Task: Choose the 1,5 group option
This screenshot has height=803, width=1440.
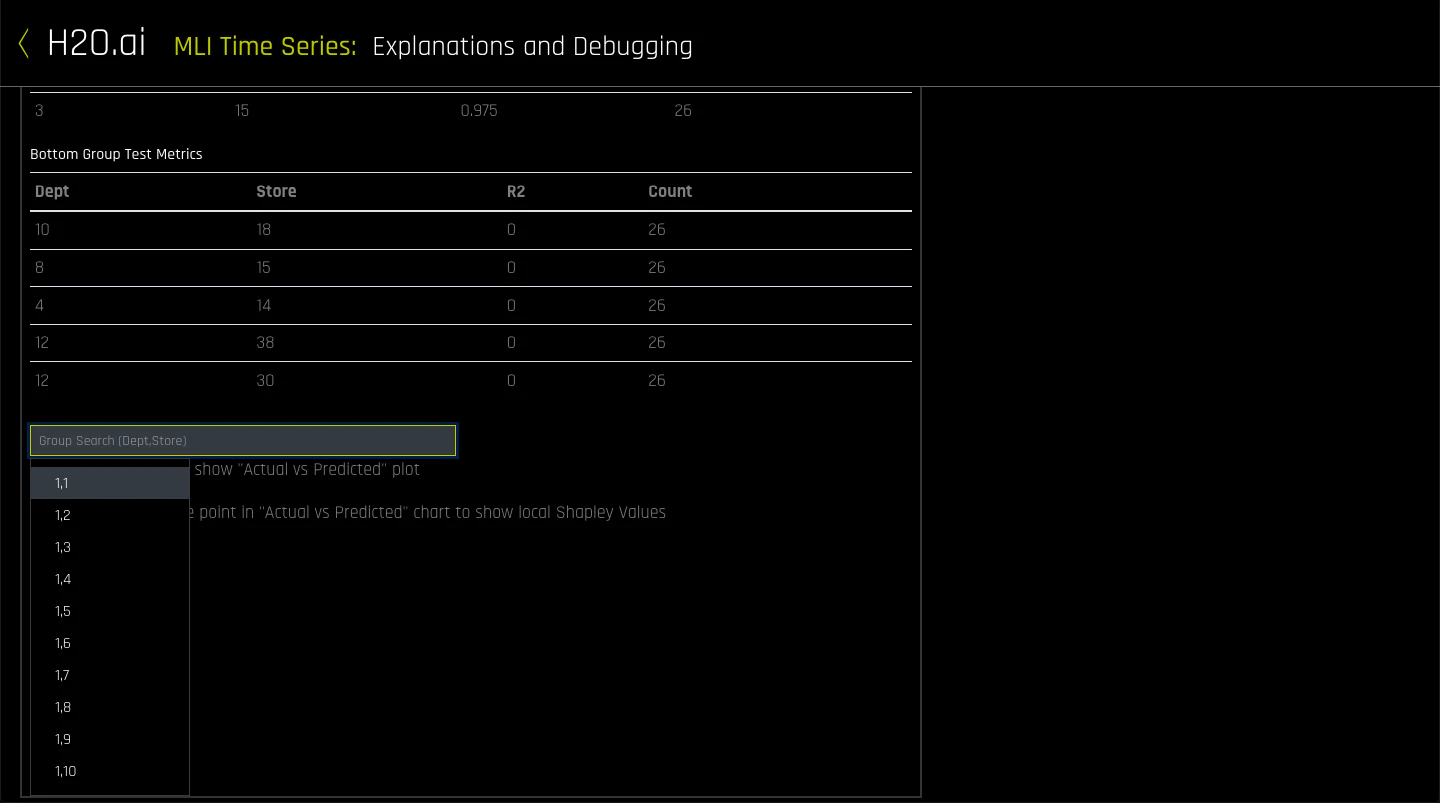Action: pyautogui.click(x=110, y=611)
